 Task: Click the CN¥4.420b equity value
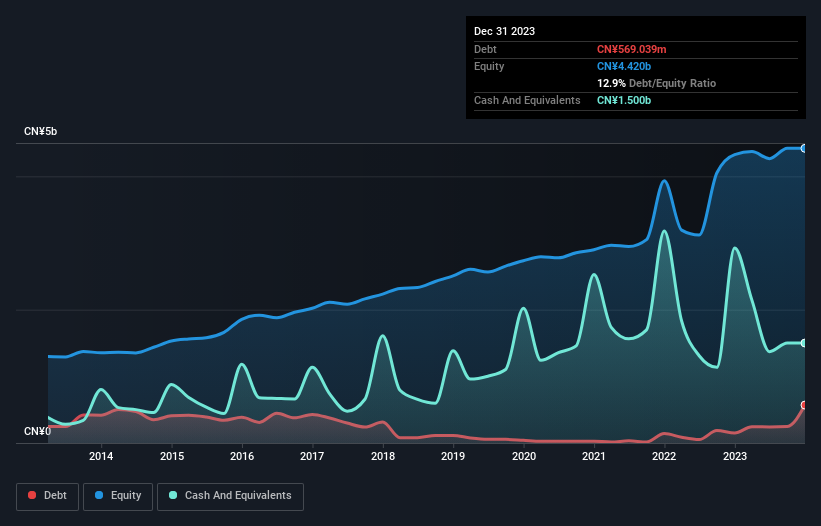pos(624,66)
